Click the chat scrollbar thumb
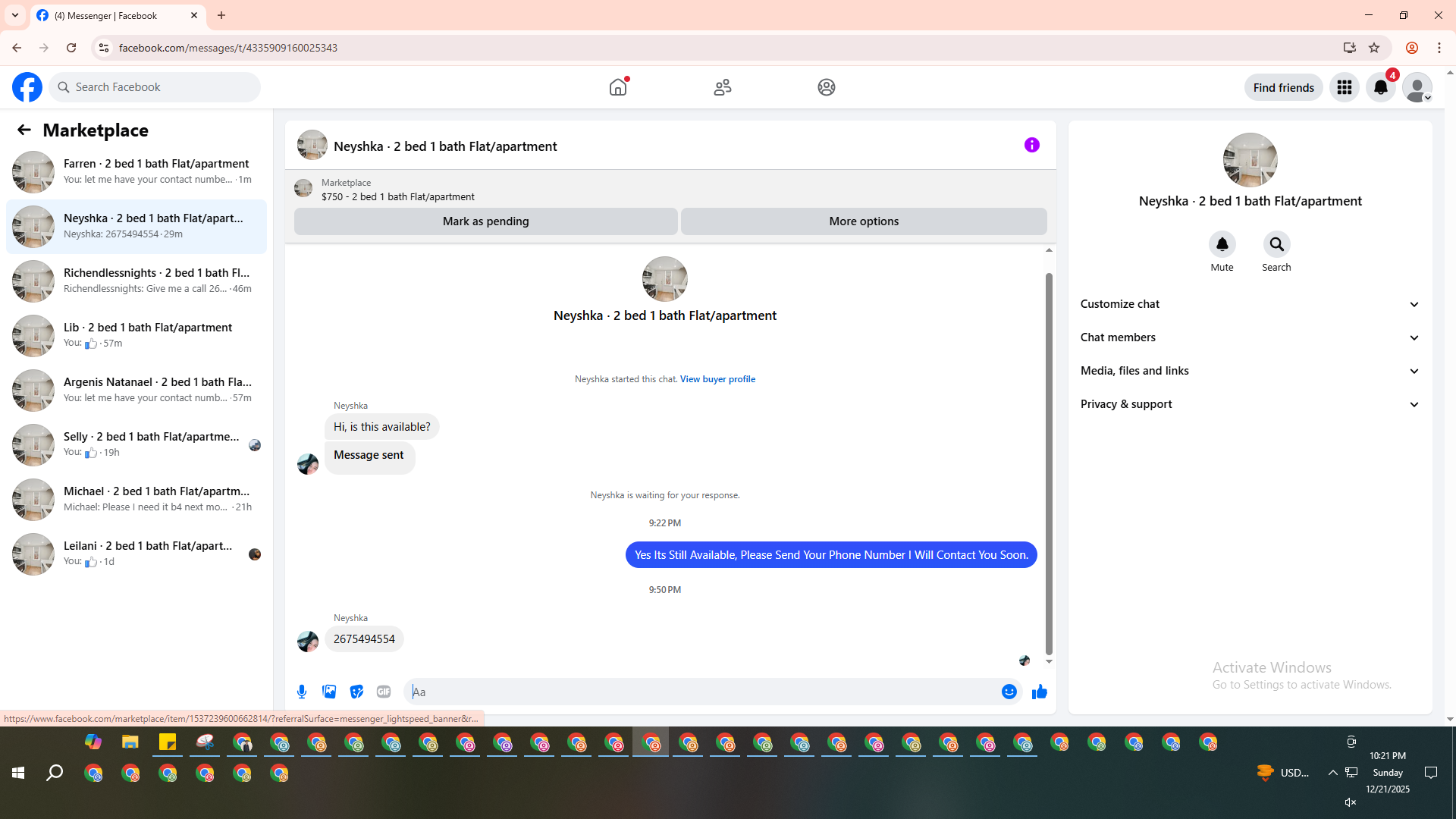Viewport: 1456px width, 819px height. (x=1049, y=463)
